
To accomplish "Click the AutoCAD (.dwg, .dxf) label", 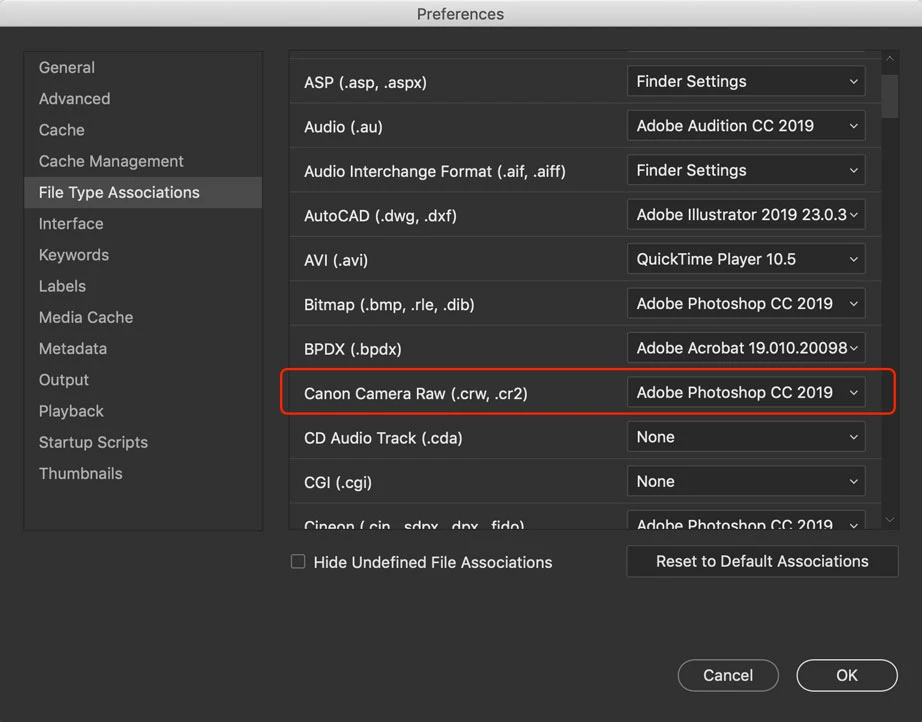I will pos(380,216).
